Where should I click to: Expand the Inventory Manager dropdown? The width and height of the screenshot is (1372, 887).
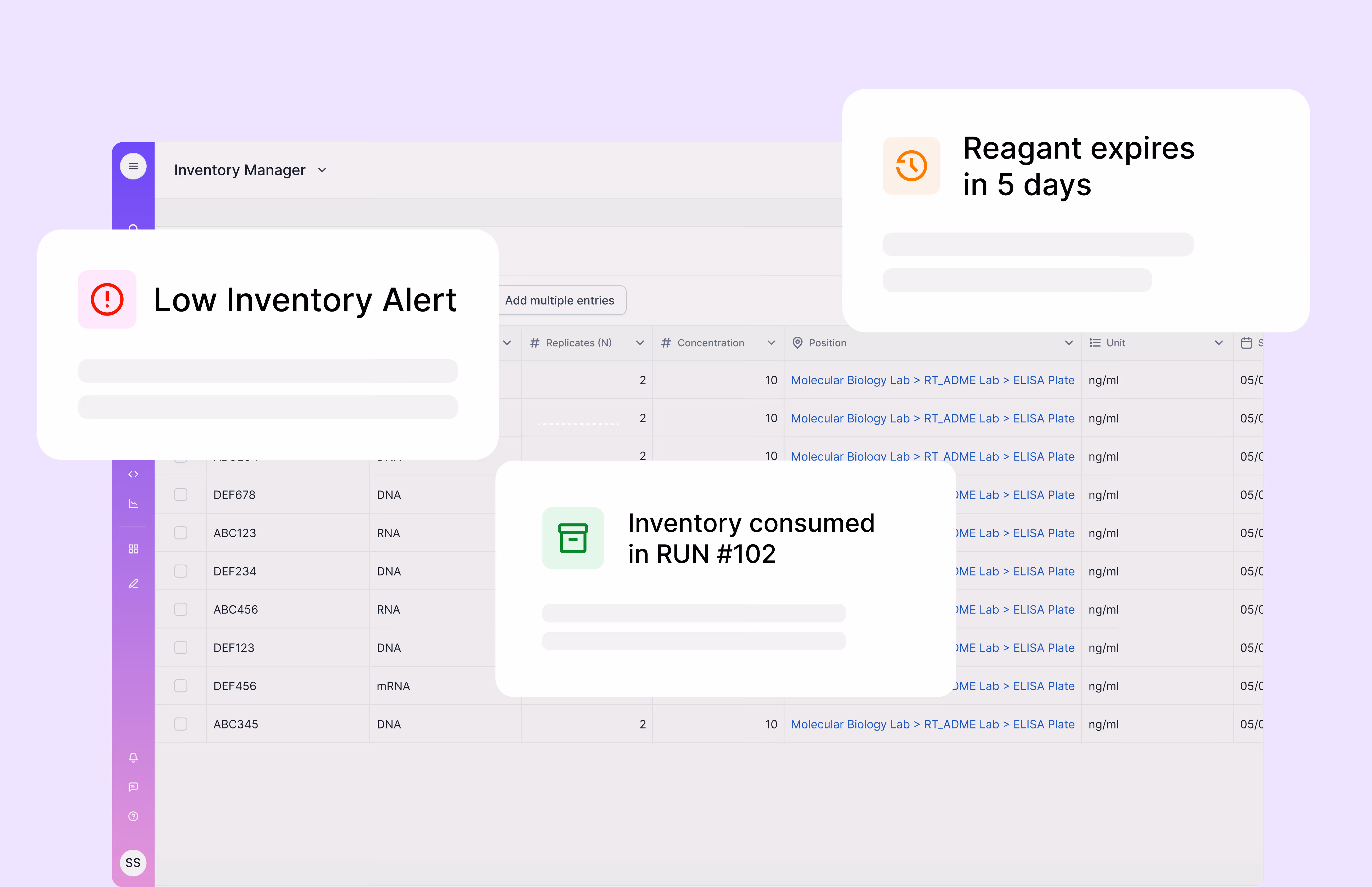pos(322,170)
